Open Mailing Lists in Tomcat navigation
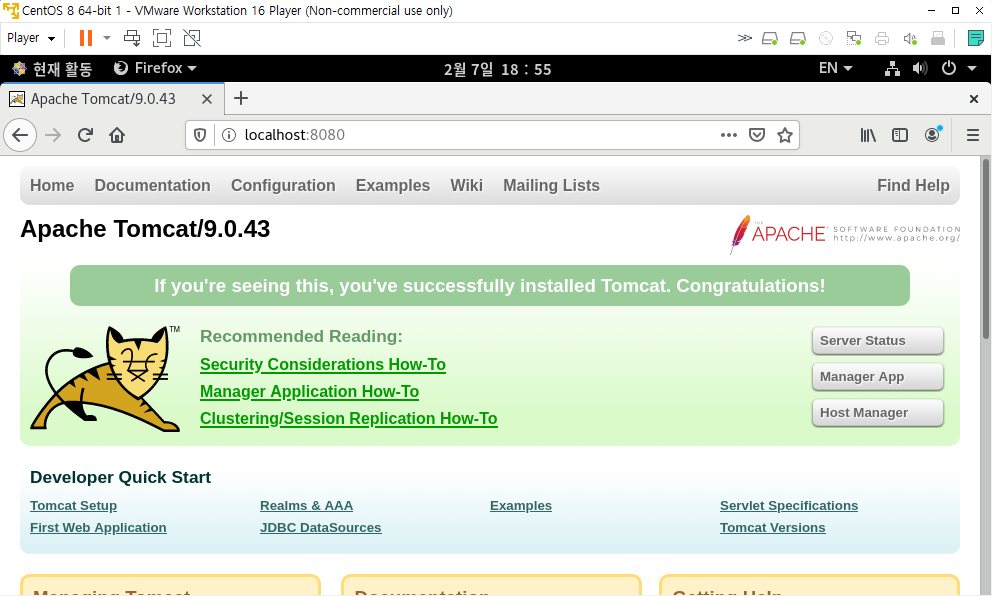This screenshot has height=596, width=992. point(551,185)
